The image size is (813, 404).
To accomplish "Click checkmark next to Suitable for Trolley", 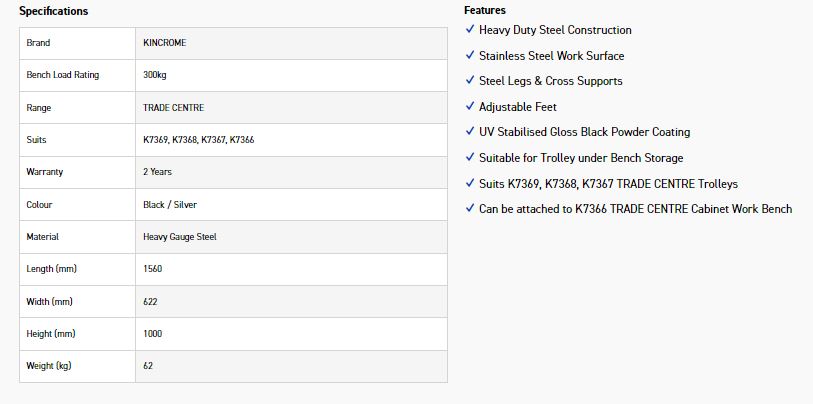I will 470,157.
